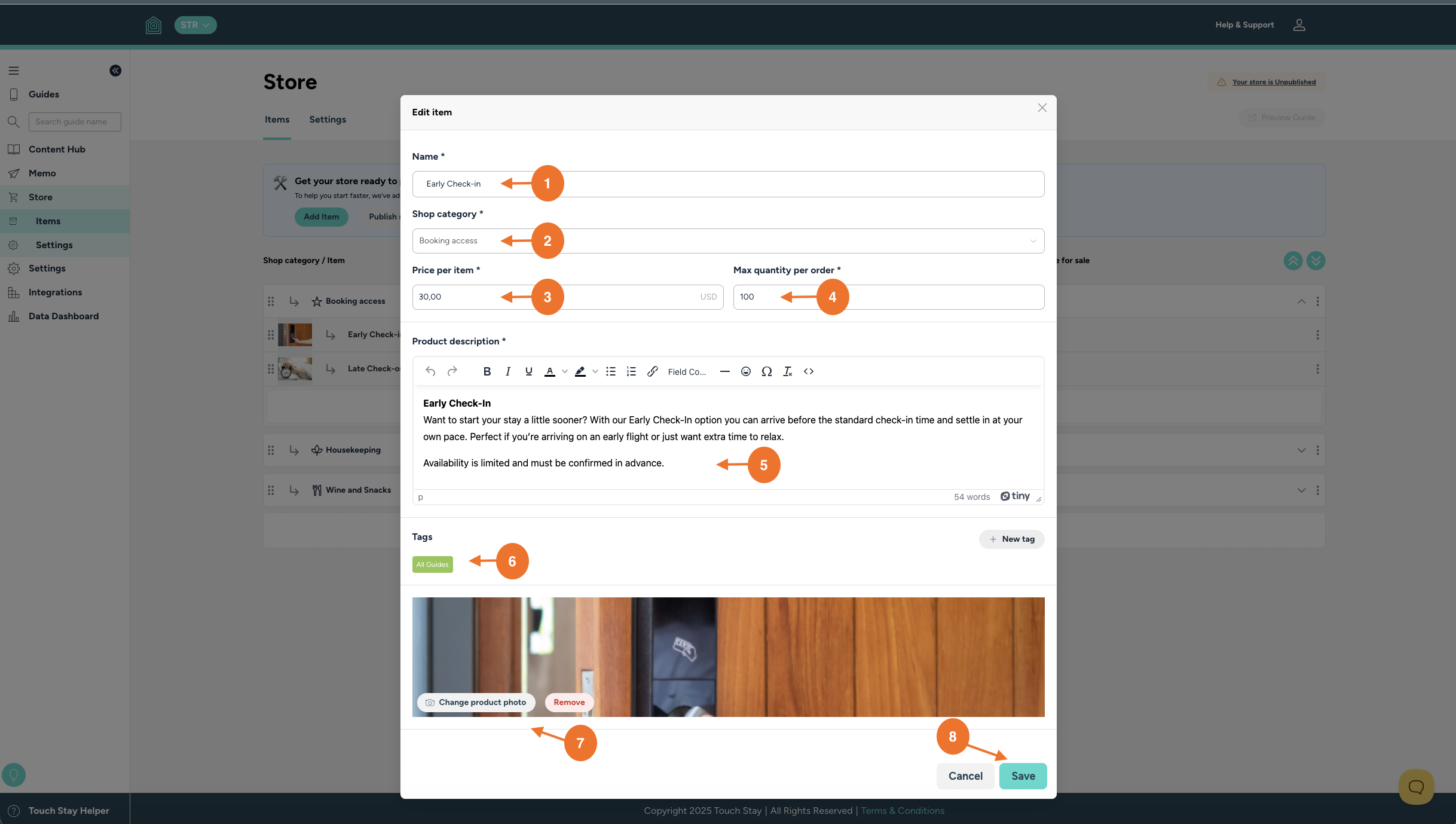The height and width of the screenshot is (824, 1456).
Task: Collapse the sidebar with the double-arrow icon
Action: pos(115,71)
